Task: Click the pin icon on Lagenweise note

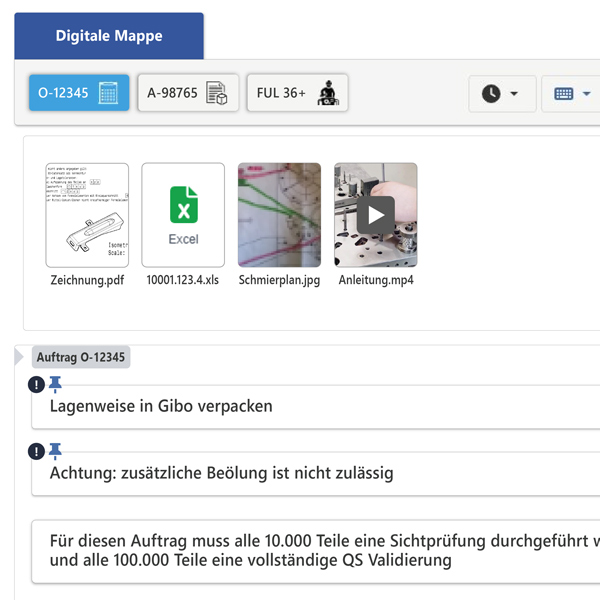Action: click(x=55, y=384)
